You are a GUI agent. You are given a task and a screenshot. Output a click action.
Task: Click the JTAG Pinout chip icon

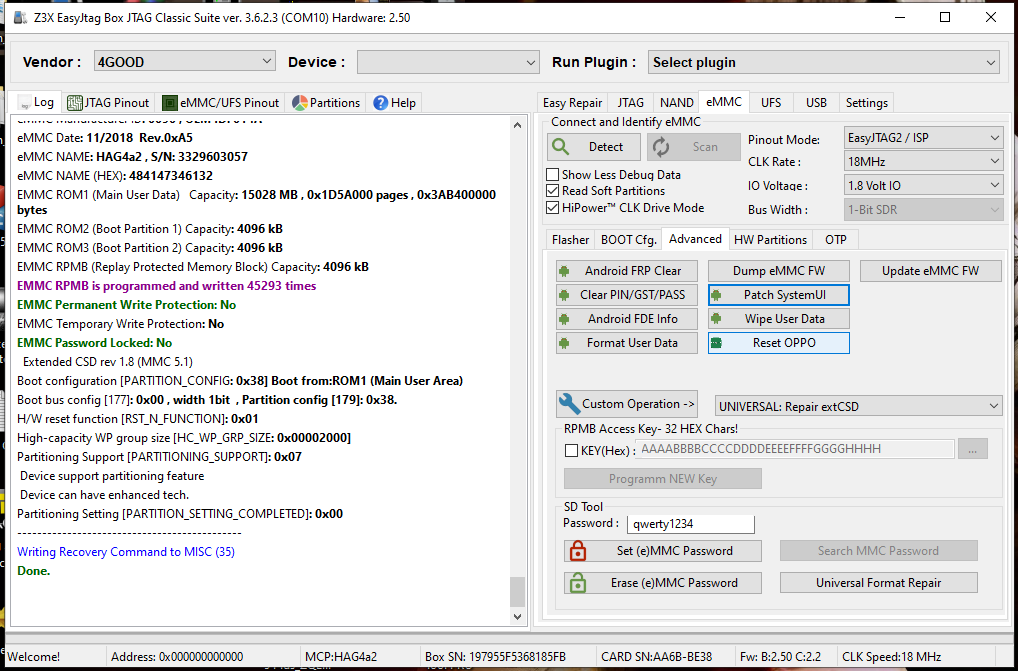75,103
